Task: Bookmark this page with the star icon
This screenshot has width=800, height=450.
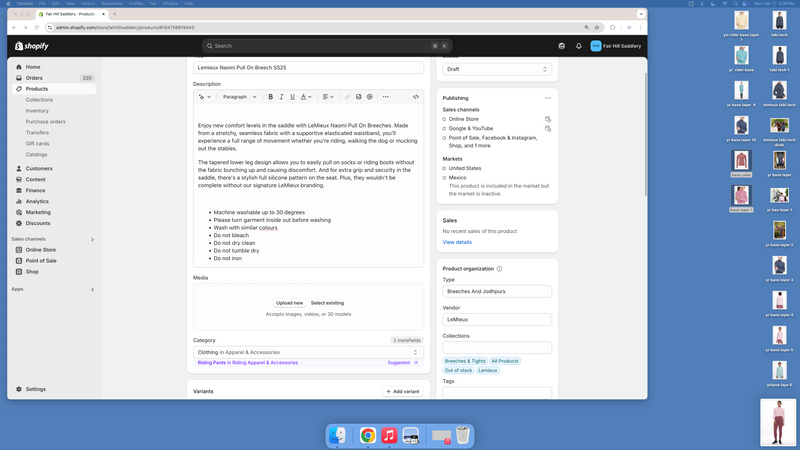Action: pos(596,28)
